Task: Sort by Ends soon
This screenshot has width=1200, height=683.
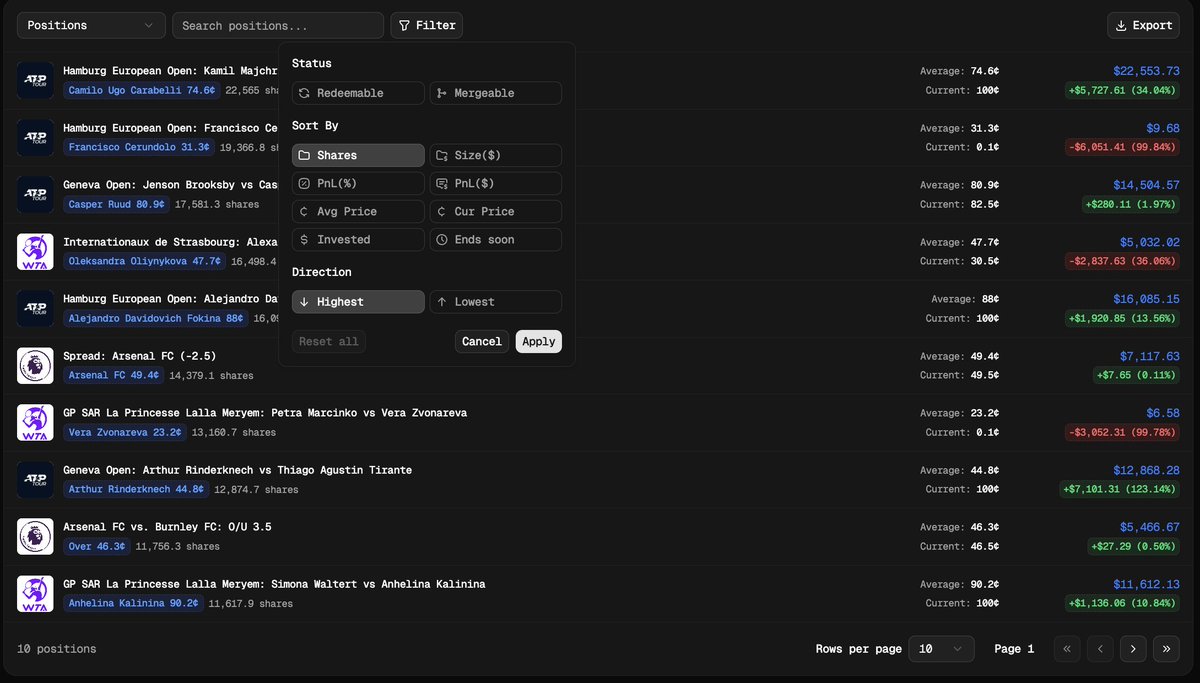Action: [x=496, y=239]
